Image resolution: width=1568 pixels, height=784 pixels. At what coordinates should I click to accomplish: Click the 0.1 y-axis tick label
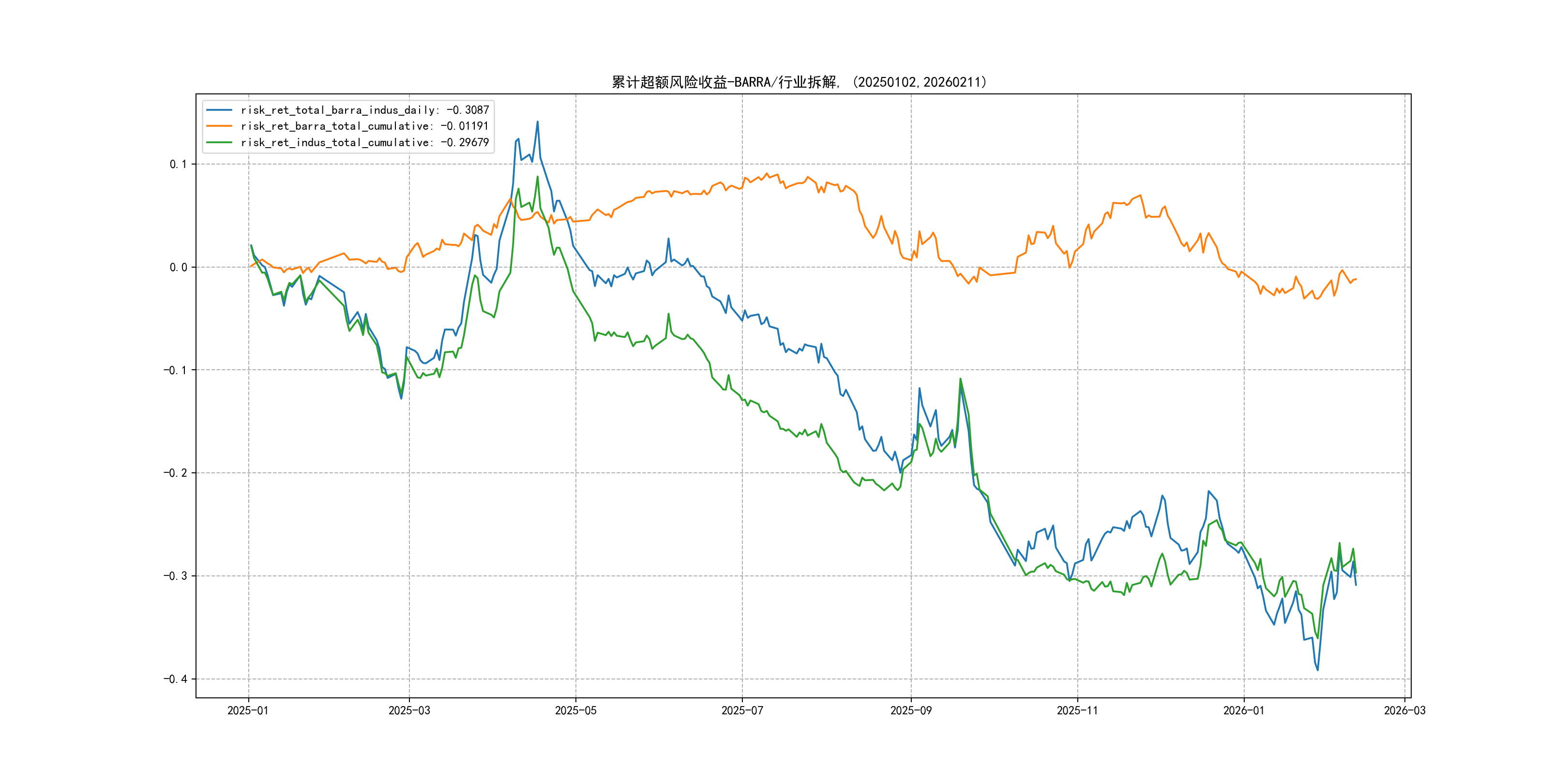pyautogui.click(x=179, y=165)
